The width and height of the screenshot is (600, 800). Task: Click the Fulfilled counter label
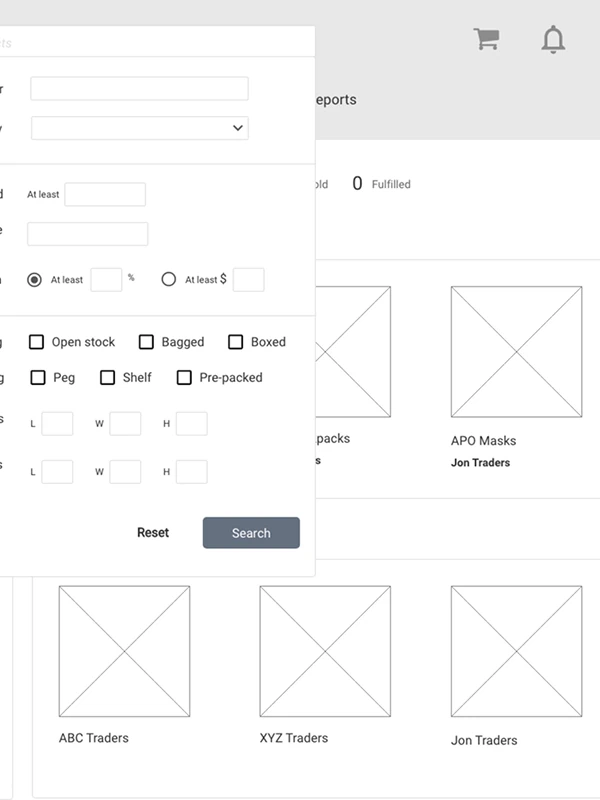point(391,184)
